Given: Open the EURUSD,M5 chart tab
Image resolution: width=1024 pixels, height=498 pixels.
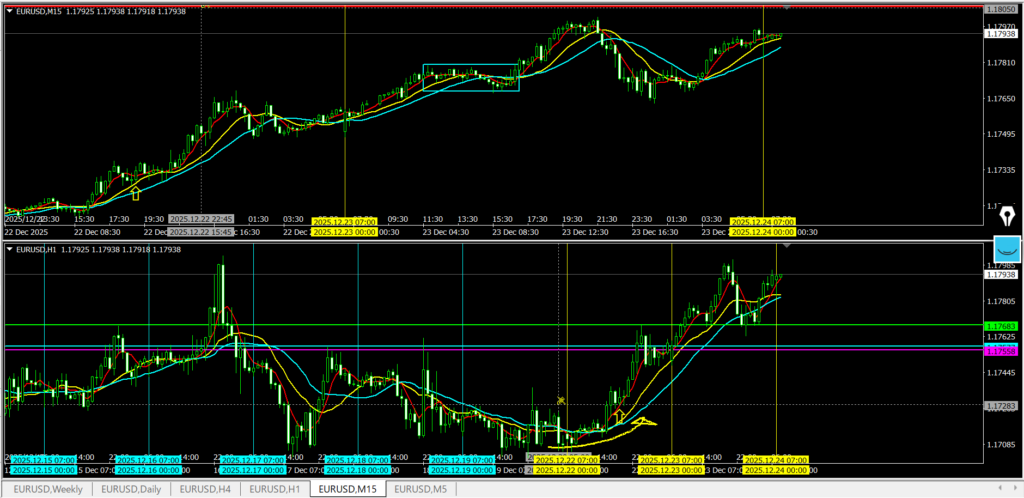Looking at the screenshot, I should [422, 489].
